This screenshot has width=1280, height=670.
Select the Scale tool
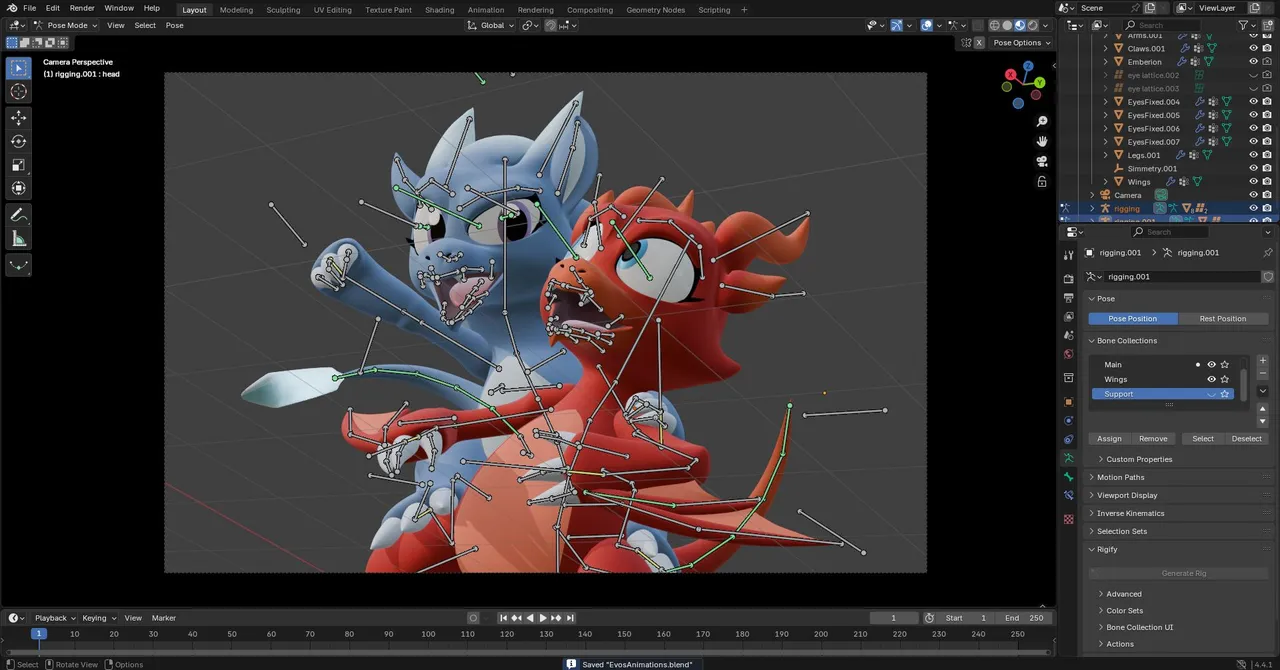(19, 165)
